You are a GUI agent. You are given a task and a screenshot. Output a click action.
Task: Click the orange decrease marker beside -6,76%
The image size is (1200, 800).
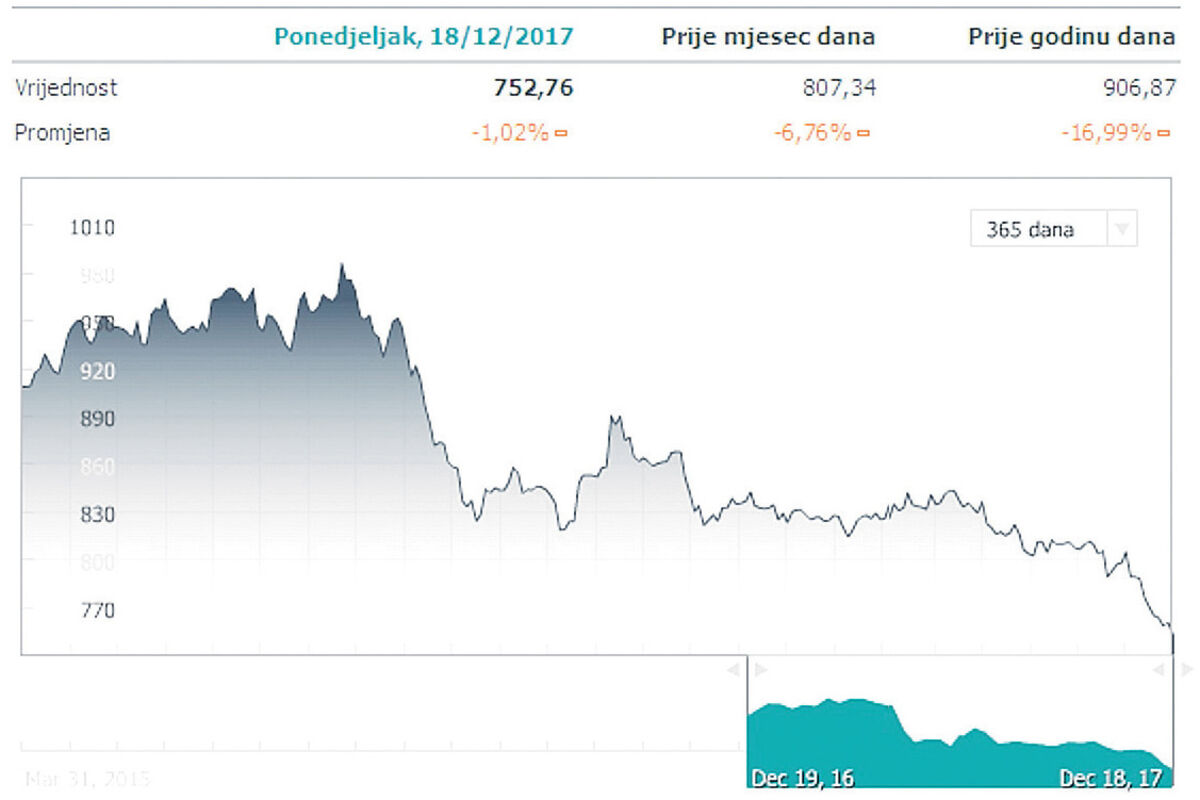coord(863,133)
